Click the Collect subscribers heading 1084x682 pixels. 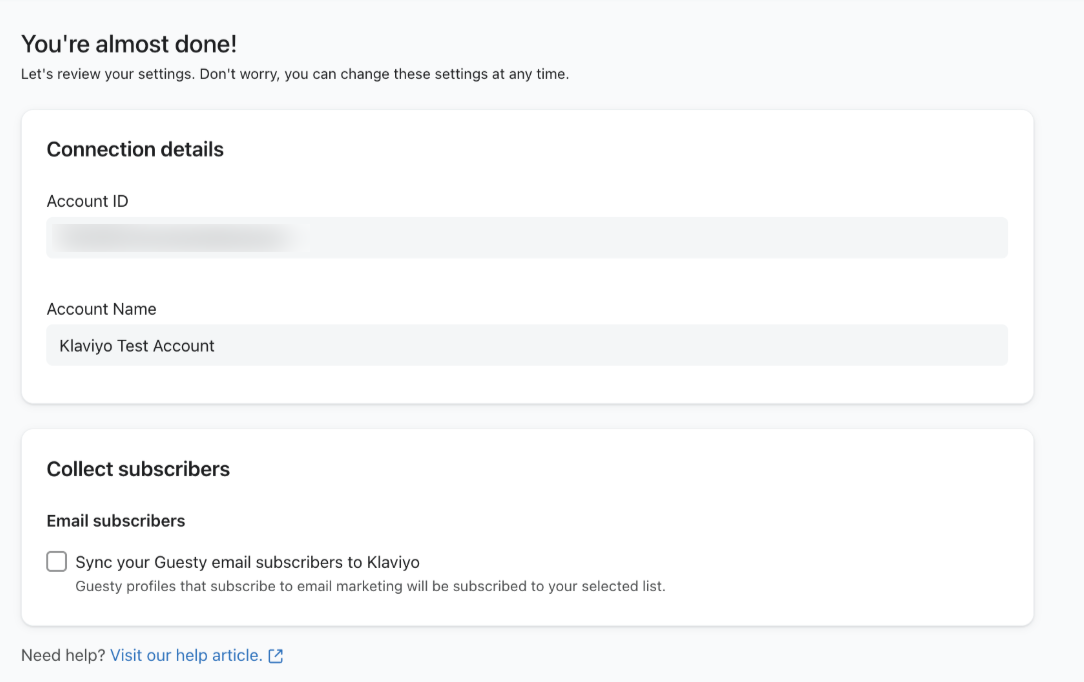[138, 469]
